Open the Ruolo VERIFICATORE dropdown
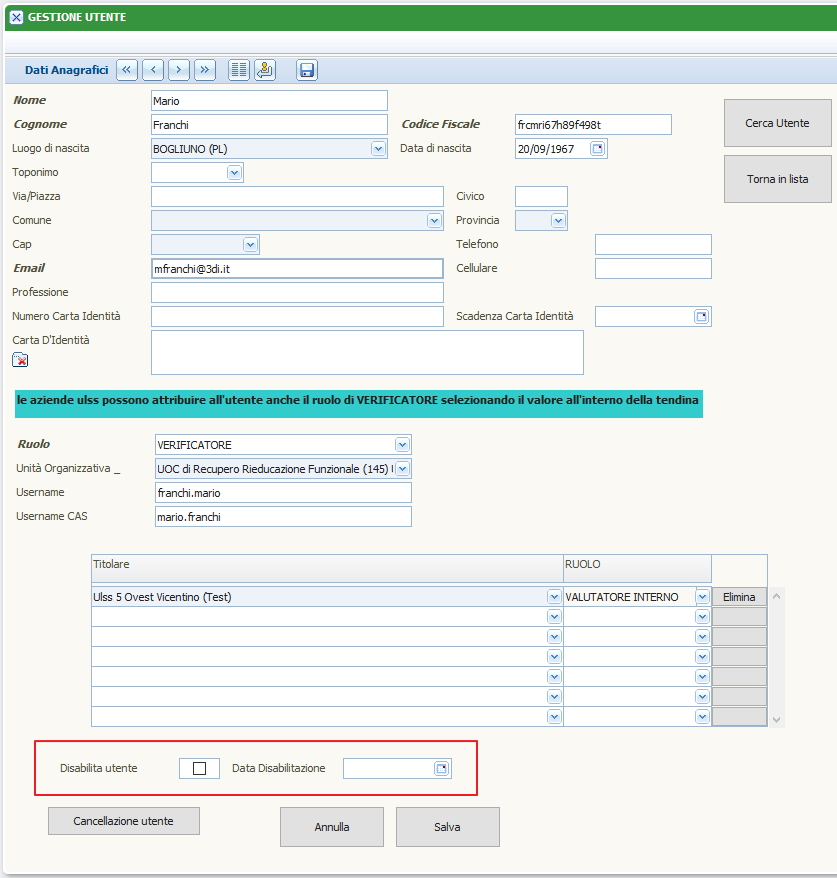 pyautogui.click(x=402, y=445)
